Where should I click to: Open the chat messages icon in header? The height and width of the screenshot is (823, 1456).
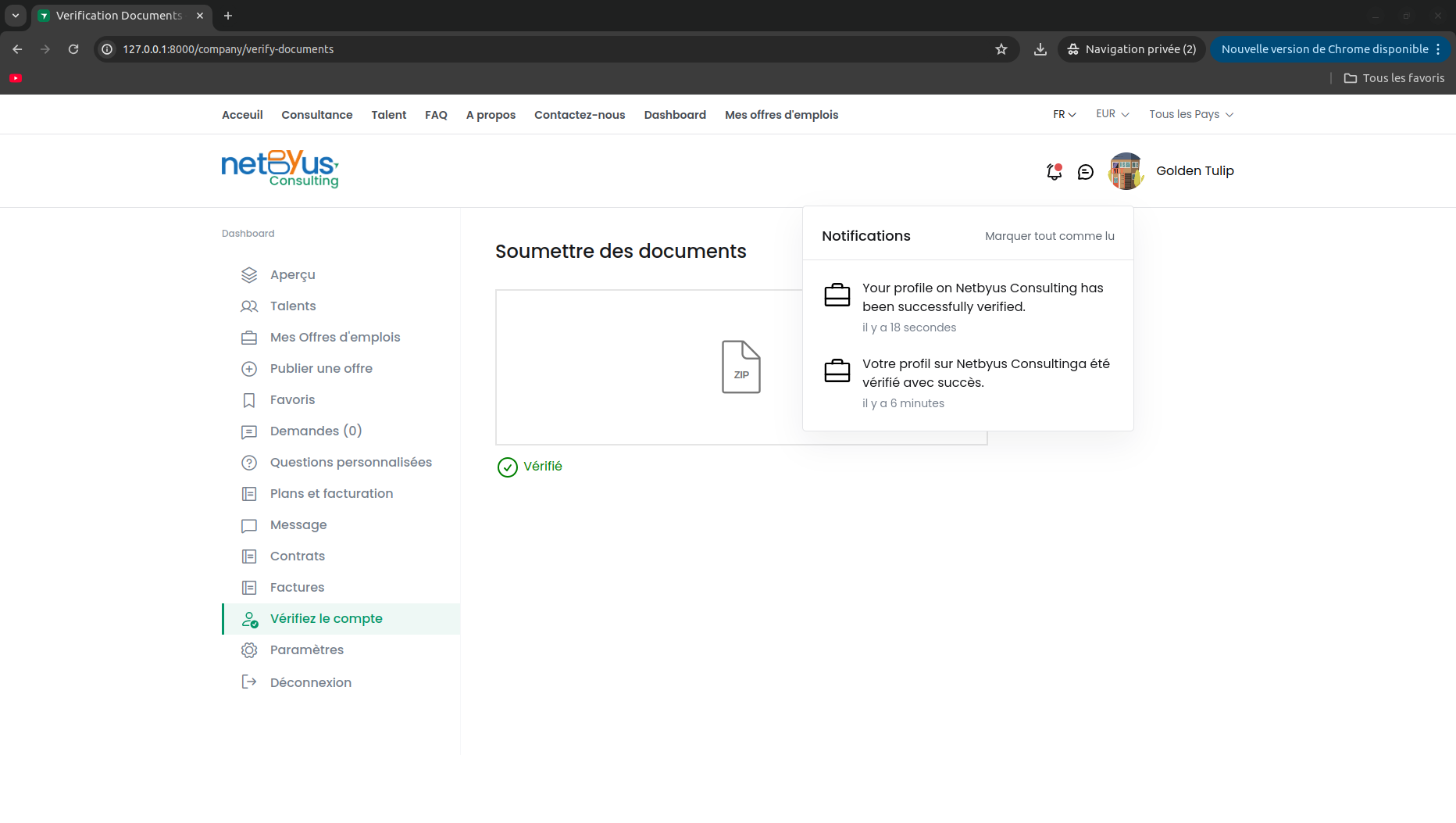tap(1086, 172)
